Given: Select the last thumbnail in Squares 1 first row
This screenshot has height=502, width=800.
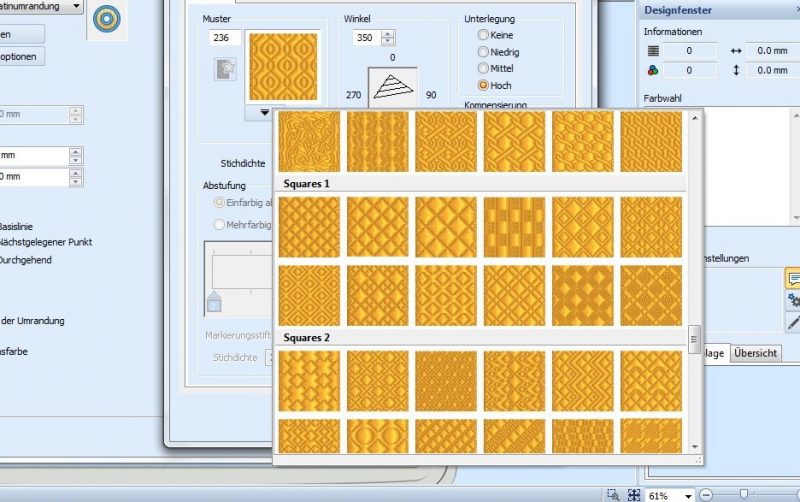Looking at the screenshot, I should [x=651, y=227].
